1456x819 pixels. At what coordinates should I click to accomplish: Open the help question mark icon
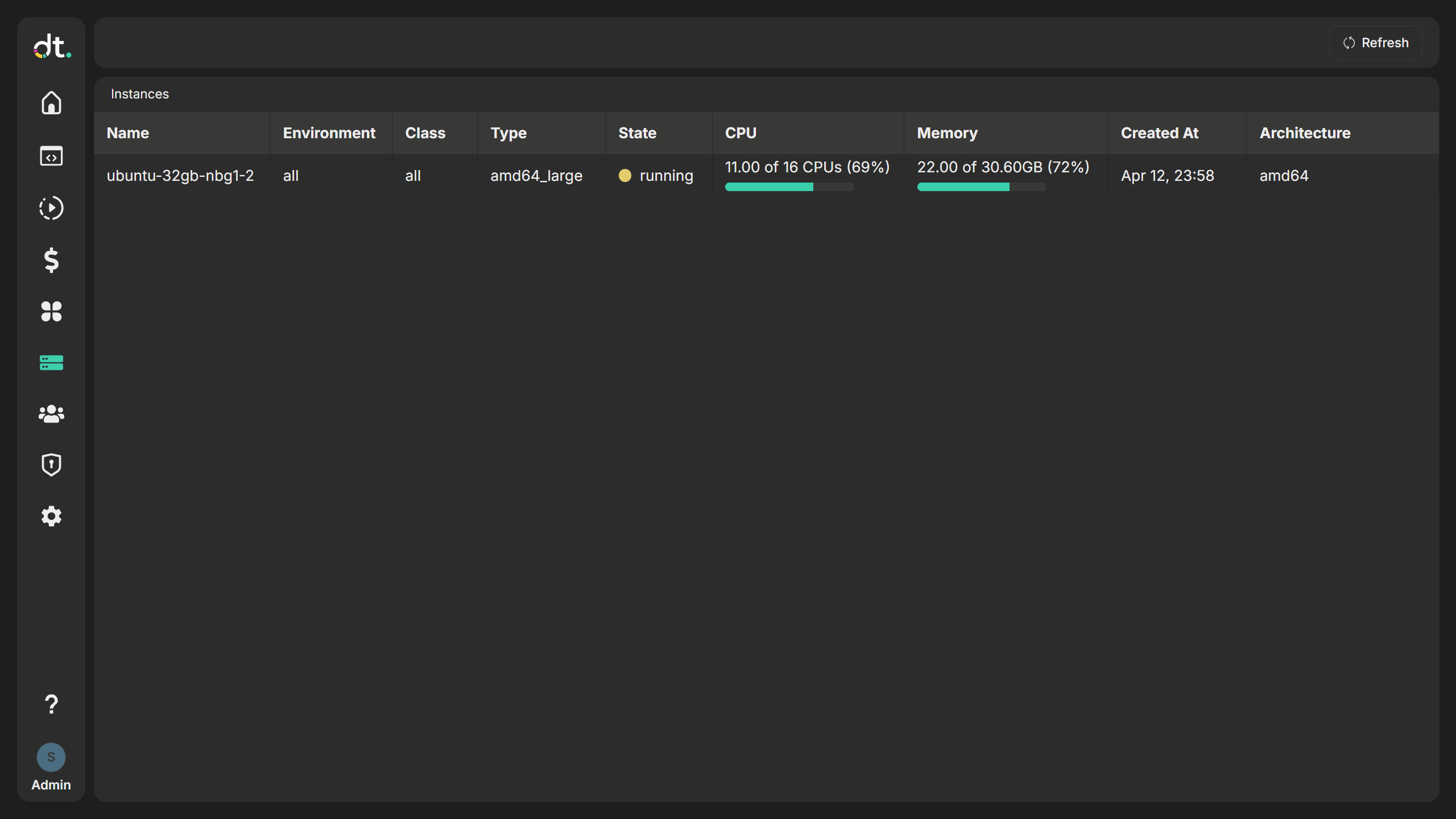[51, 704]
